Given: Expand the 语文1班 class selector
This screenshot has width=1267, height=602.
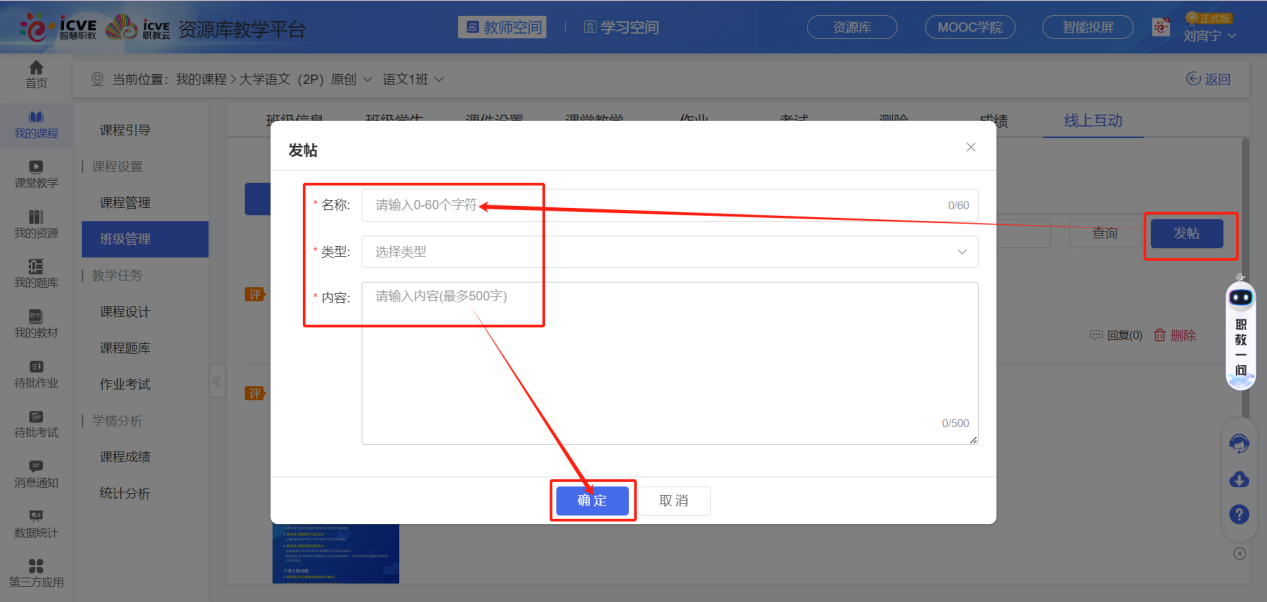Looking at the screenshot, I should click(x=410, y=77).
